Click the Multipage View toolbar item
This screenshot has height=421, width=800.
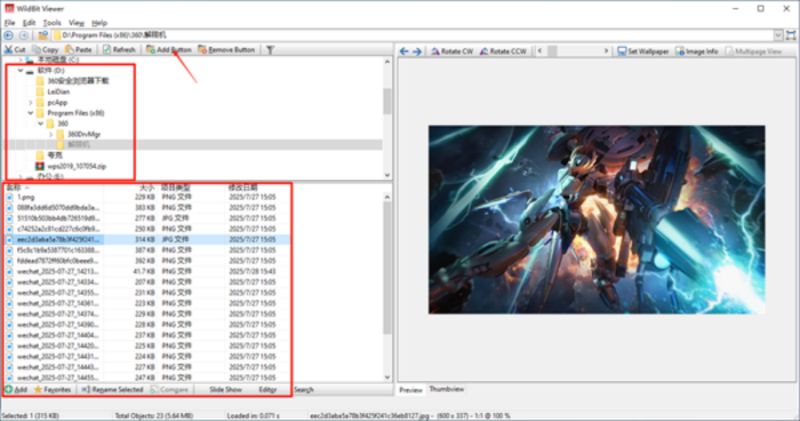pos(753,51)
